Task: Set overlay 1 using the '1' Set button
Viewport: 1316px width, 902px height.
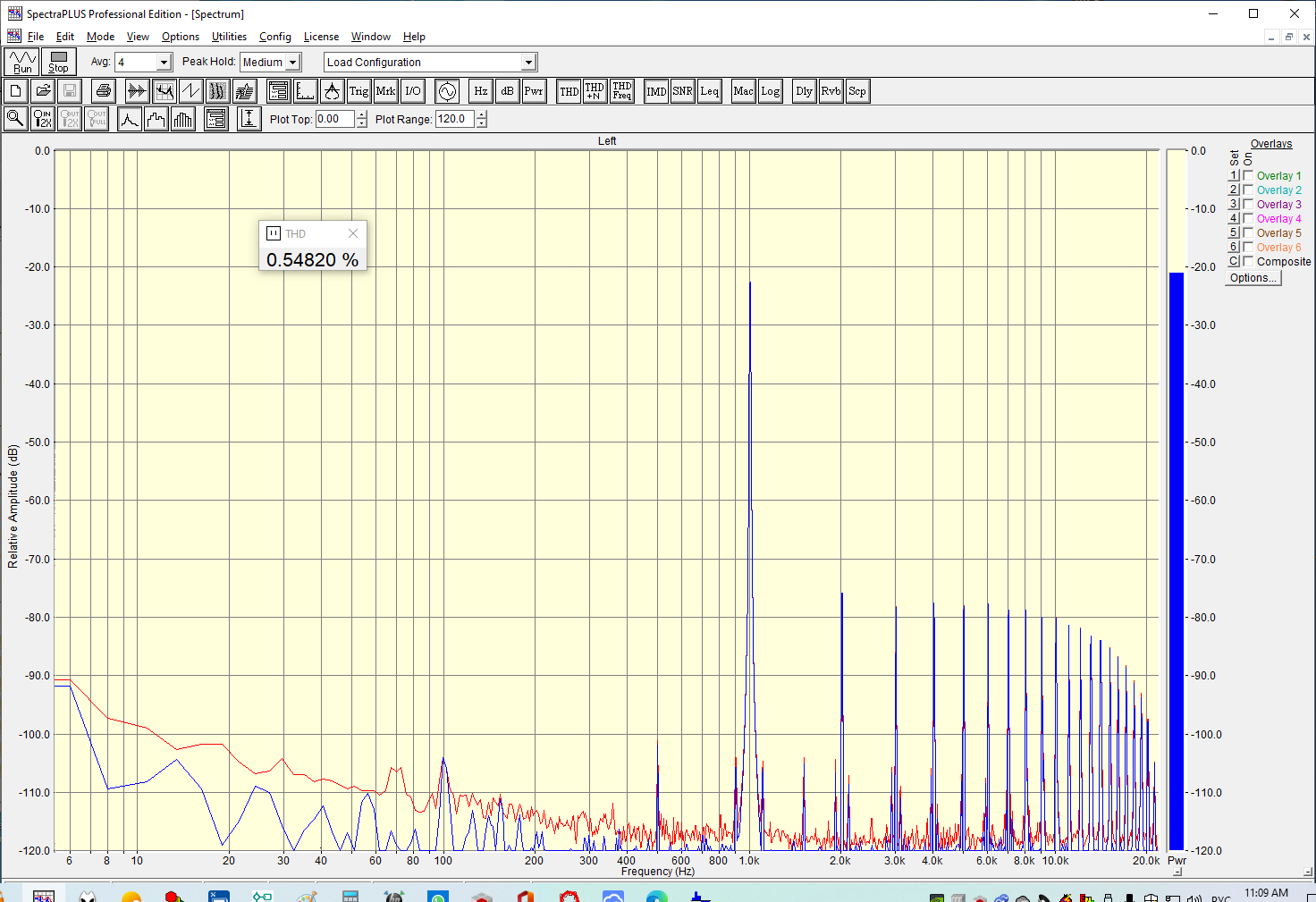Action: tap(1234, 175)
